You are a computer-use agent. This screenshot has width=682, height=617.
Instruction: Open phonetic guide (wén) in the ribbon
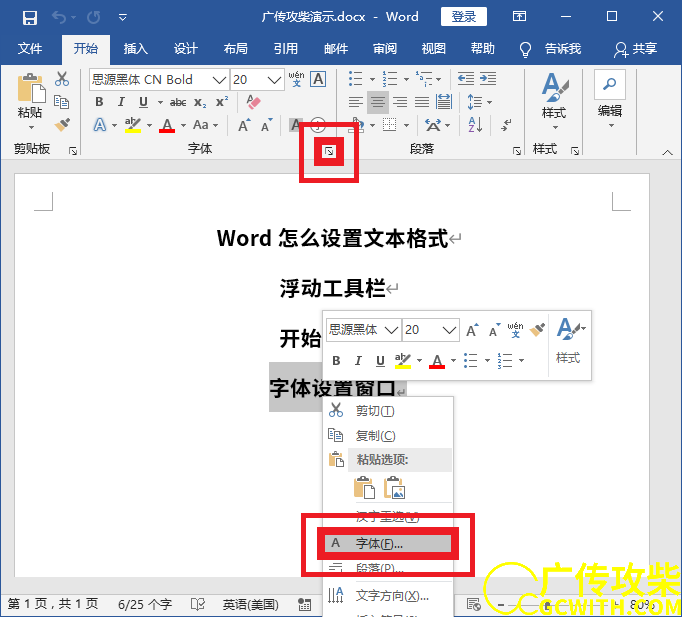click(x=296, y=80)
